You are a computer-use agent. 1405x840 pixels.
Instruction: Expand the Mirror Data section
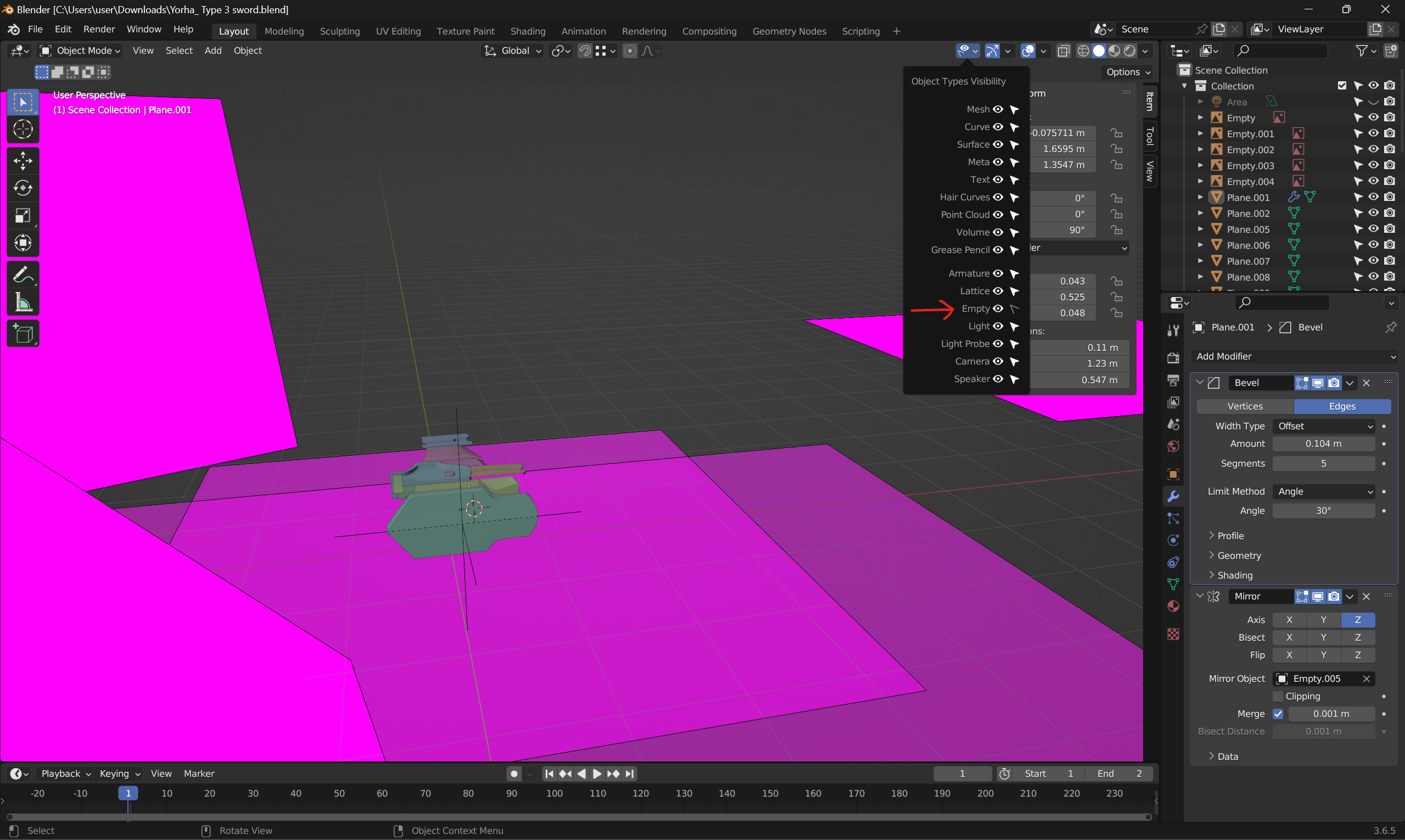[x=1223, y=756]
